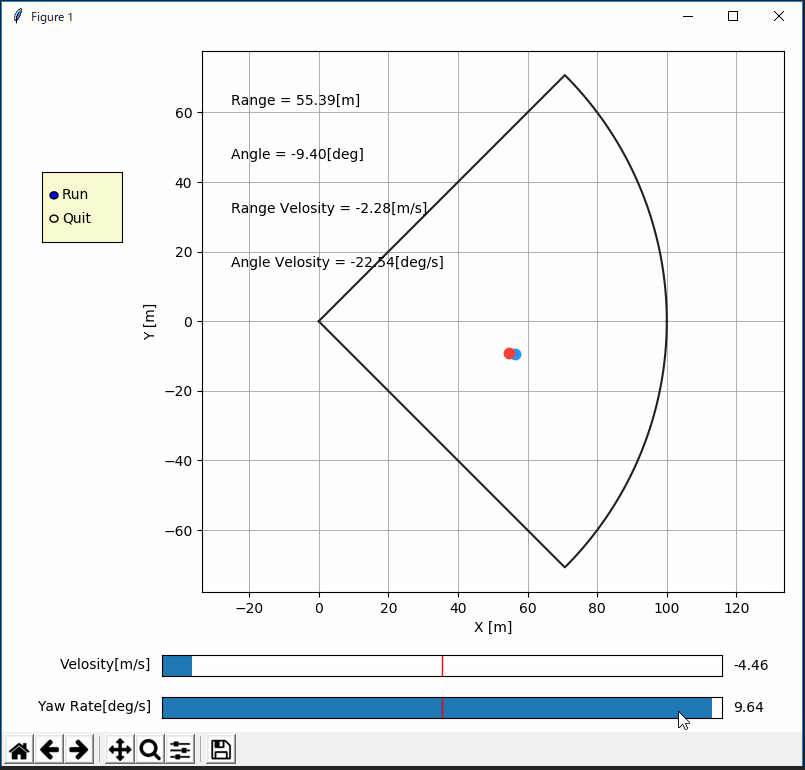Activate the Pan axes tool
Viewport: 805px width, 770px height.
pyautogui.click(x=120, y=750)
